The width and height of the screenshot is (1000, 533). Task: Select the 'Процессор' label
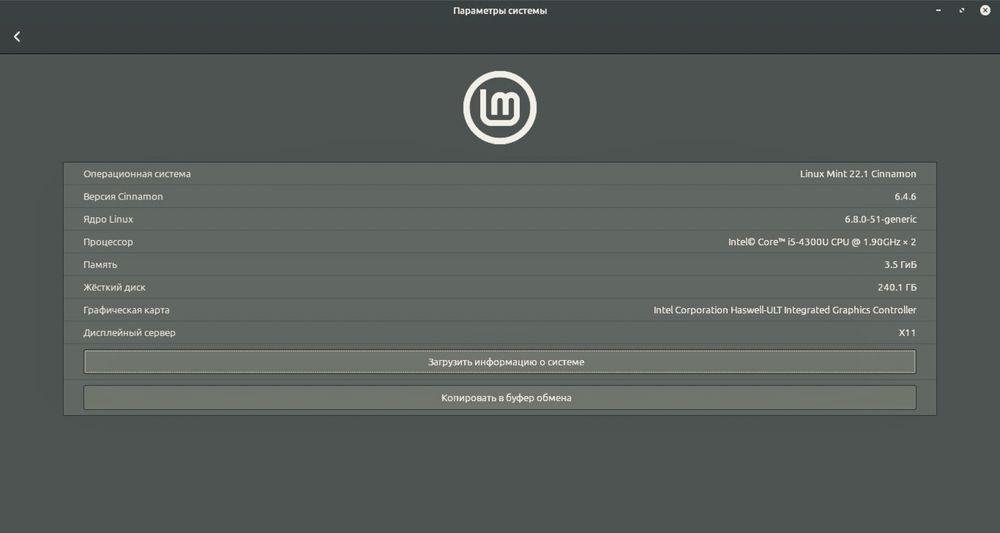(x=108, y=242)
